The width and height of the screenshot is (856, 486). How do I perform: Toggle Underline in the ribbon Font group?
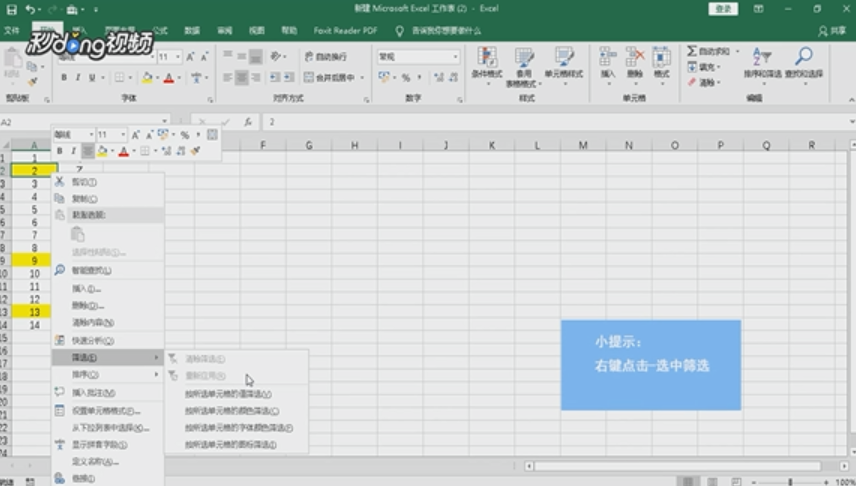coord(92,78)
